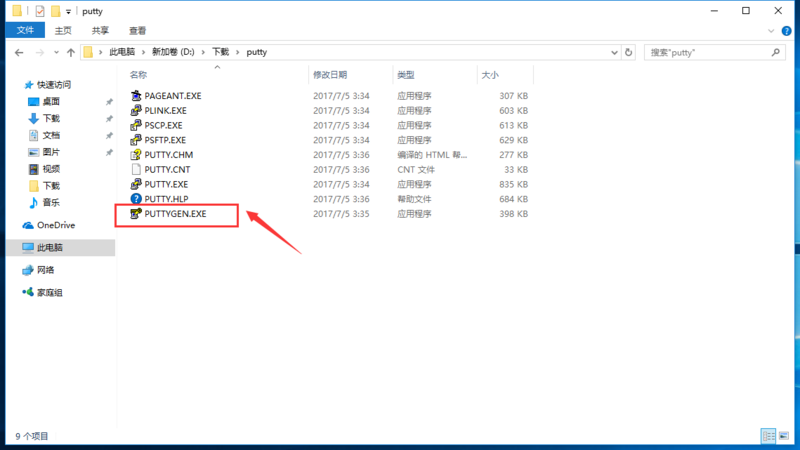Open 网络 in the navigation pane
The width and height of the screenshot is (800, 450).
(45, 270)
